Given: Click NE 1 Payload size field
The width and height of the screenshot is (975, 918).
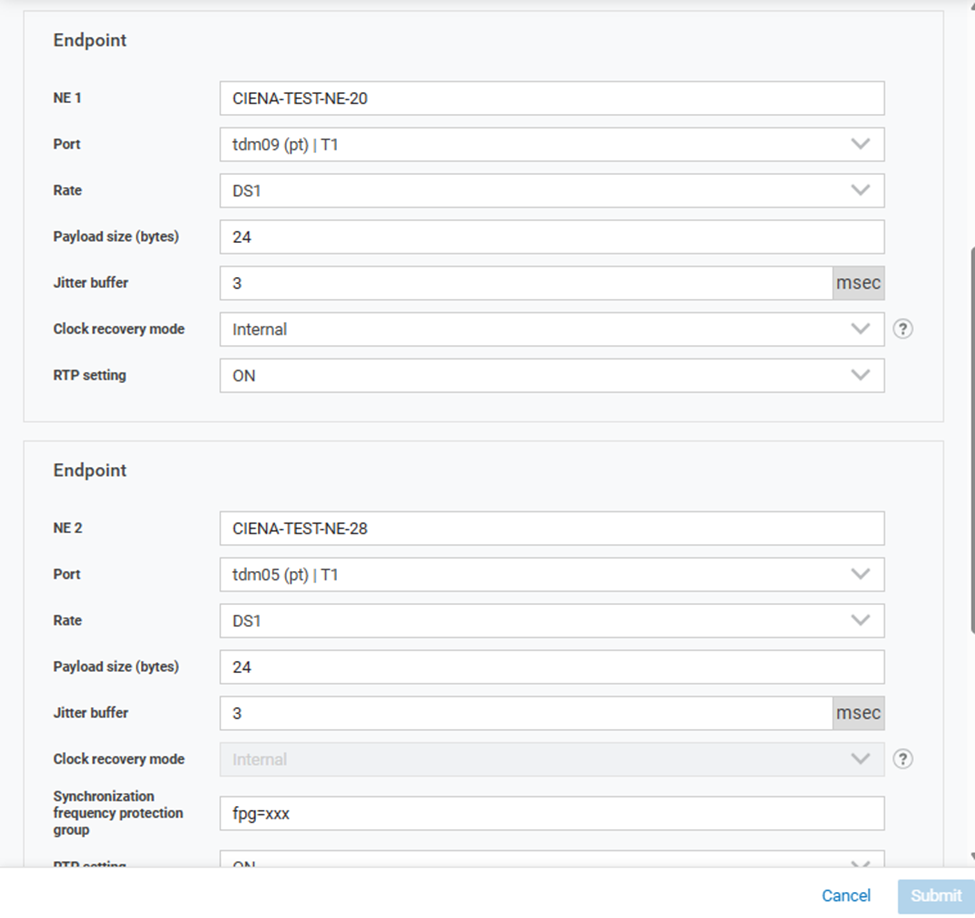Looking at the screenshot, I should point(552,236).
